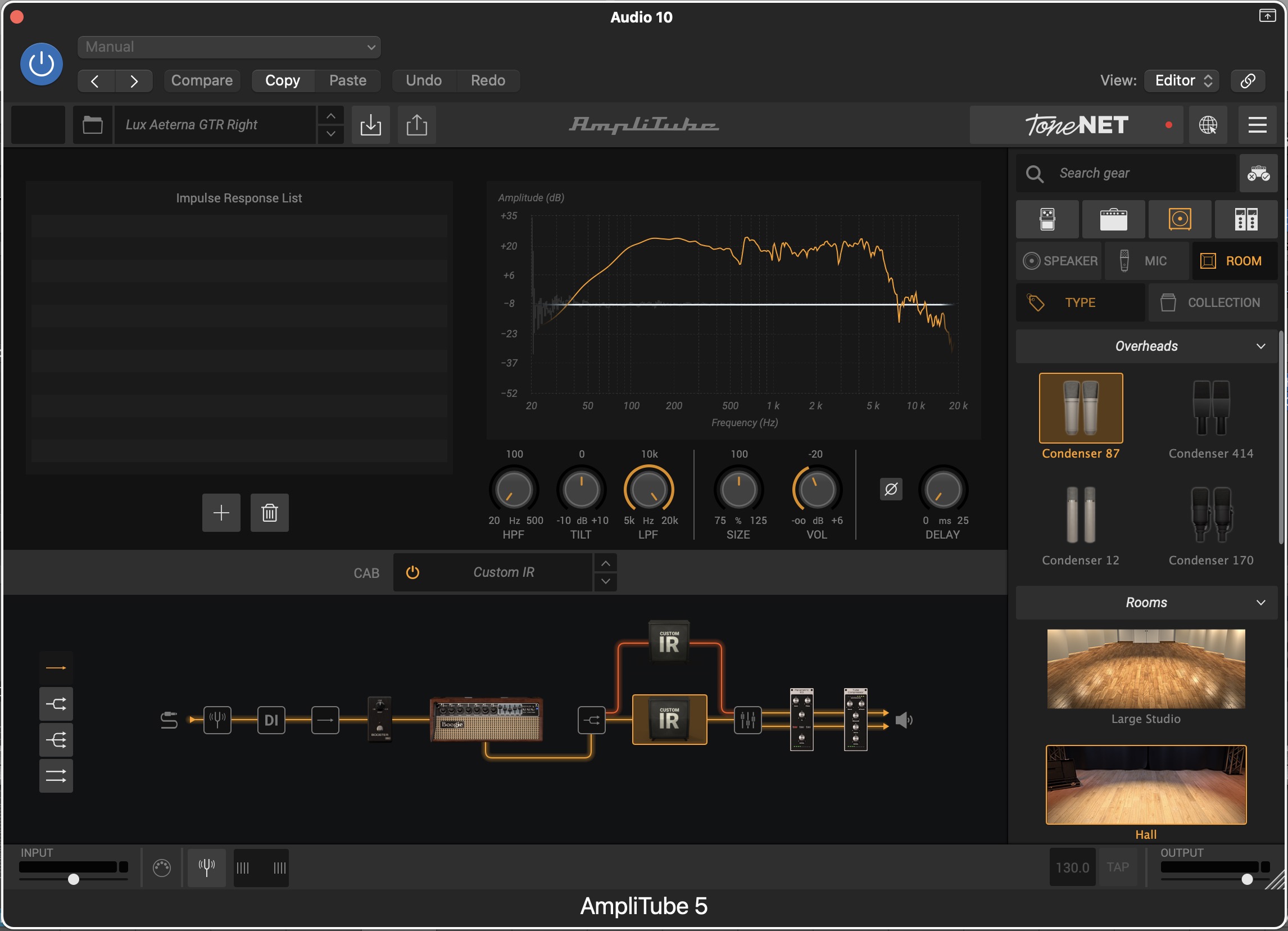Click the save preset download icon
This screenshot has height=931, width=1288.
[370, 125]
